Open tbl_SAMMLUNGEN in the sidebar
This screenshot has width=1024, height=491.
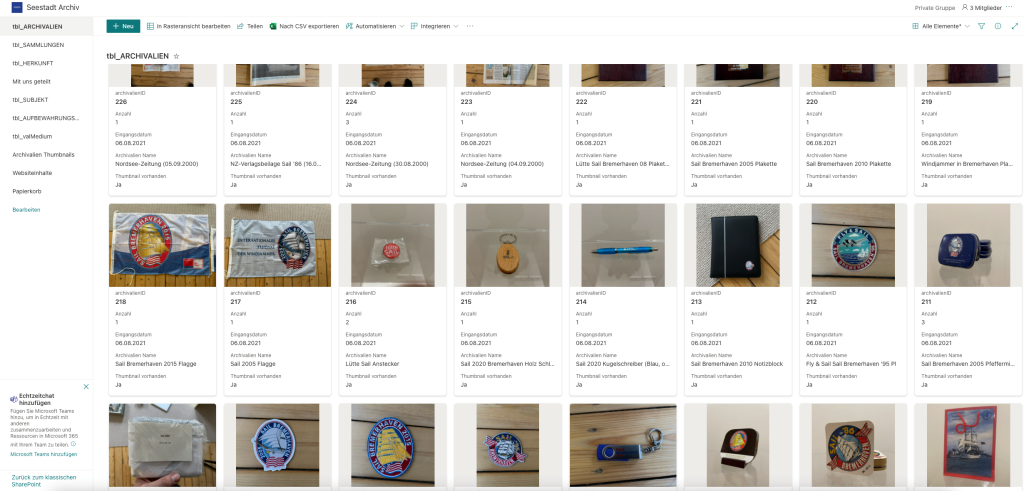click(x=38, y=45)
